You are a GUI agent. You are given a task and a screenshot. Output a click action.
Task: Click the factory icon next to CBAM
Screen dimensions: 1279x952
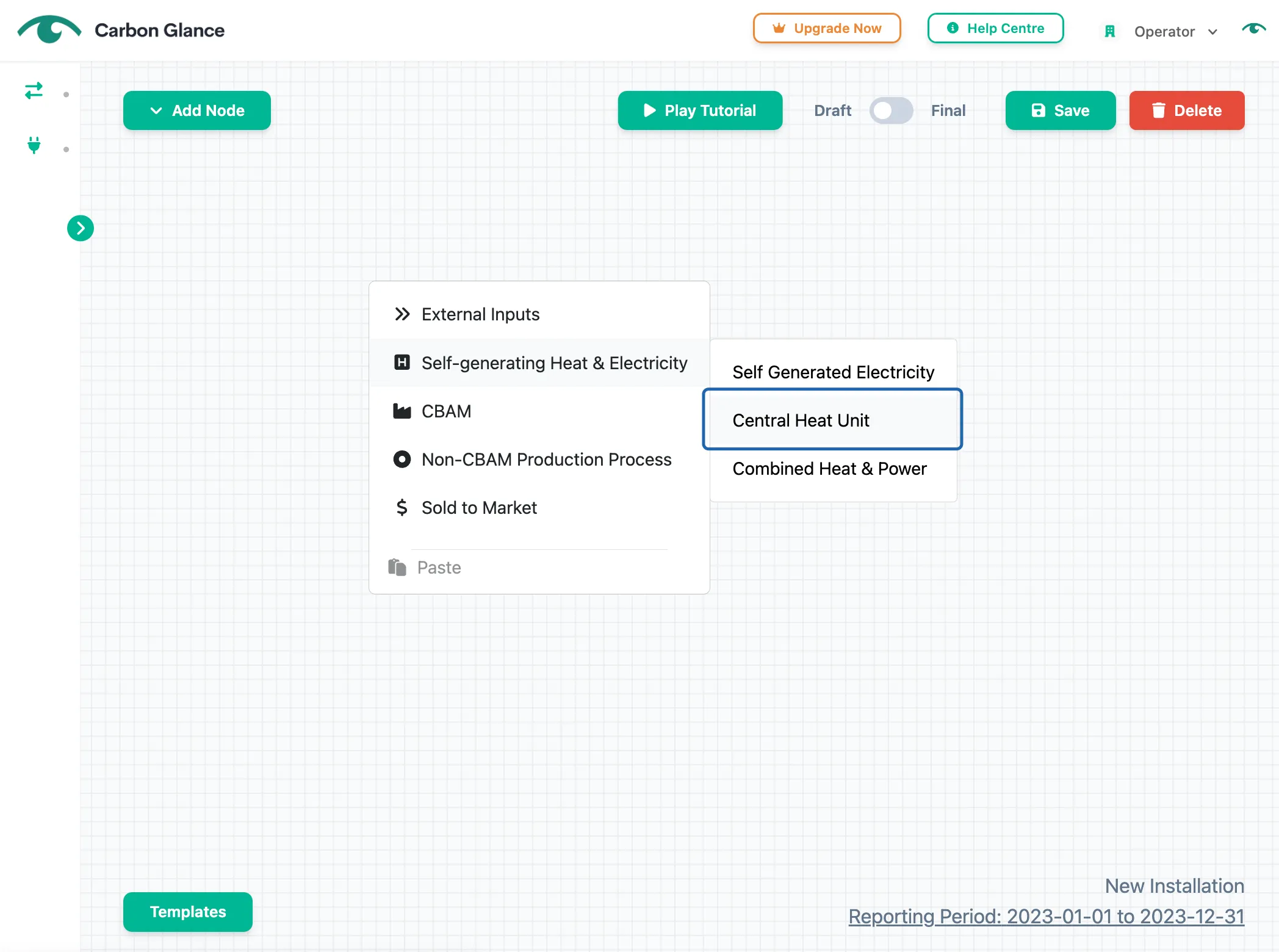pos(402,411)
